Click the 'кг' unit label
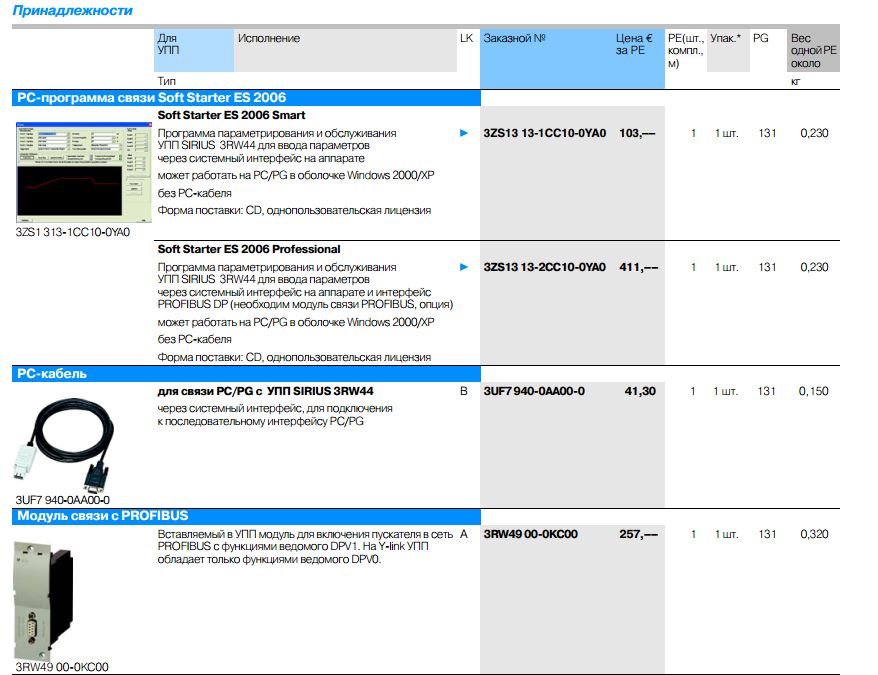Viewport: 878px width, 675px height. (795, 82)
